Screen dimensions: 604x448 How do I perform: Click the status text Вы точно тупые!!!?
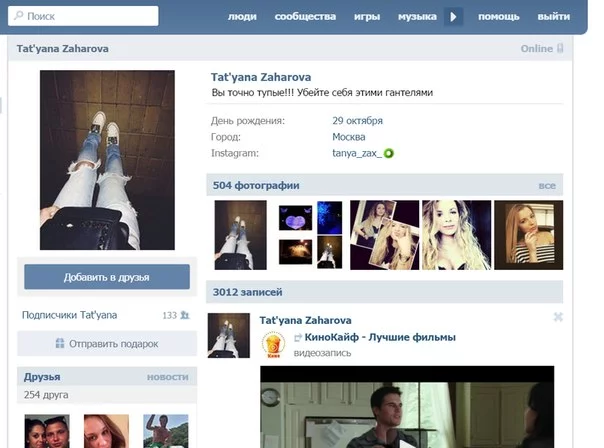coord(322,92)
